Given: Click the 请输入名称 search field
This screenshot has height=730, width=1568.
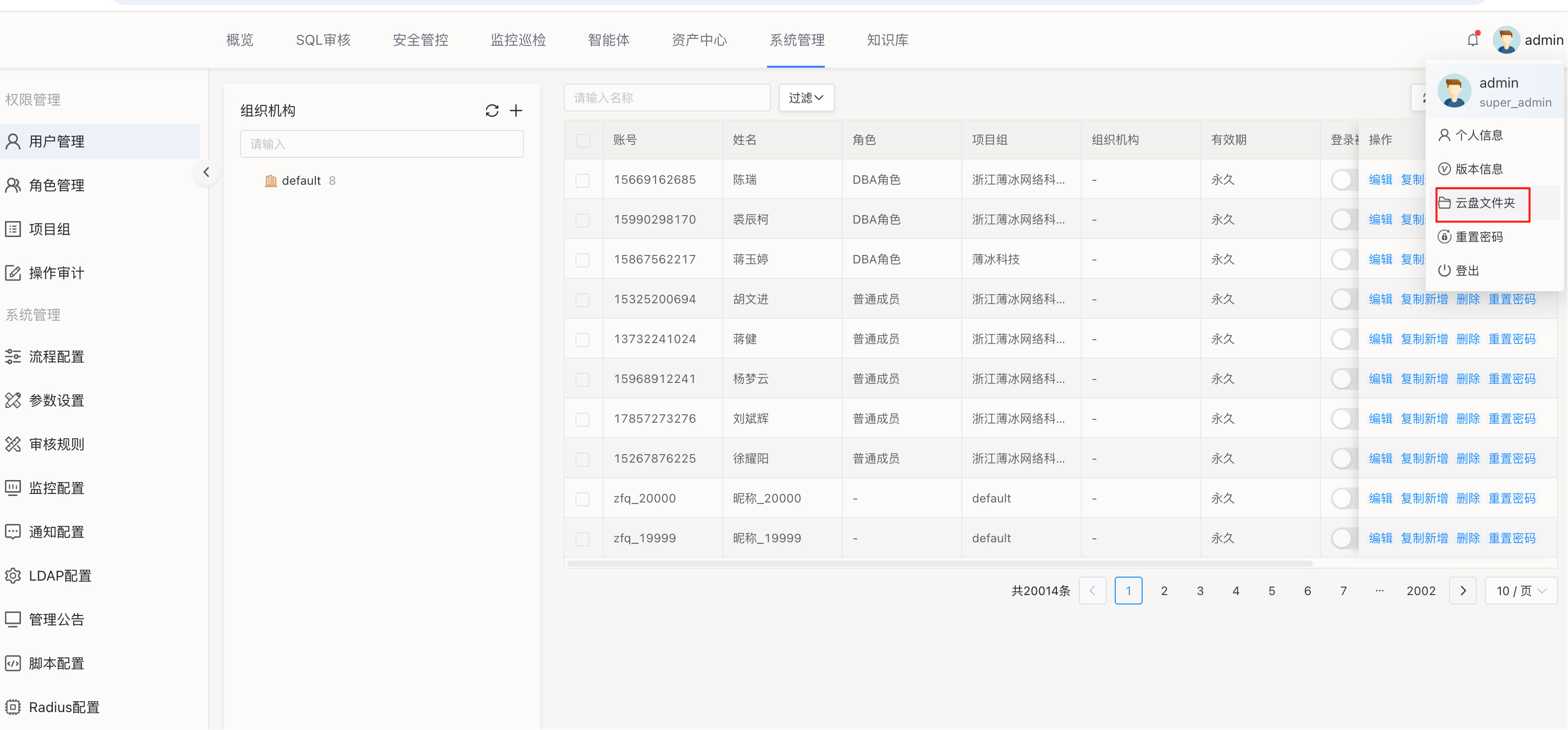Looking at the screenshot, I should click(666, 98).
